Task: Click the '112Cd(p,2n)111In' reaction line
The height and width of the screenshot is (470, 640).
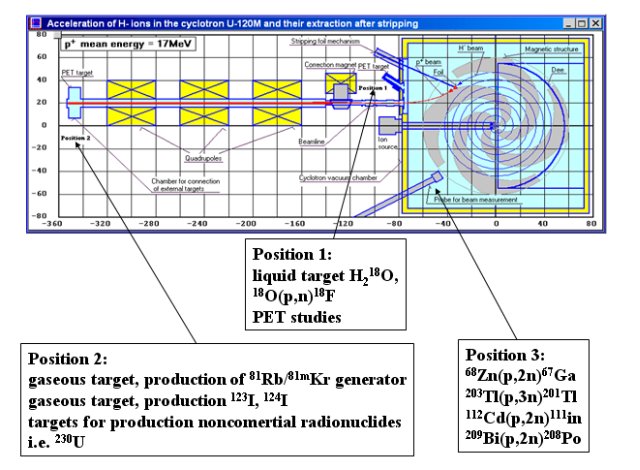Action: pos(524,418)
